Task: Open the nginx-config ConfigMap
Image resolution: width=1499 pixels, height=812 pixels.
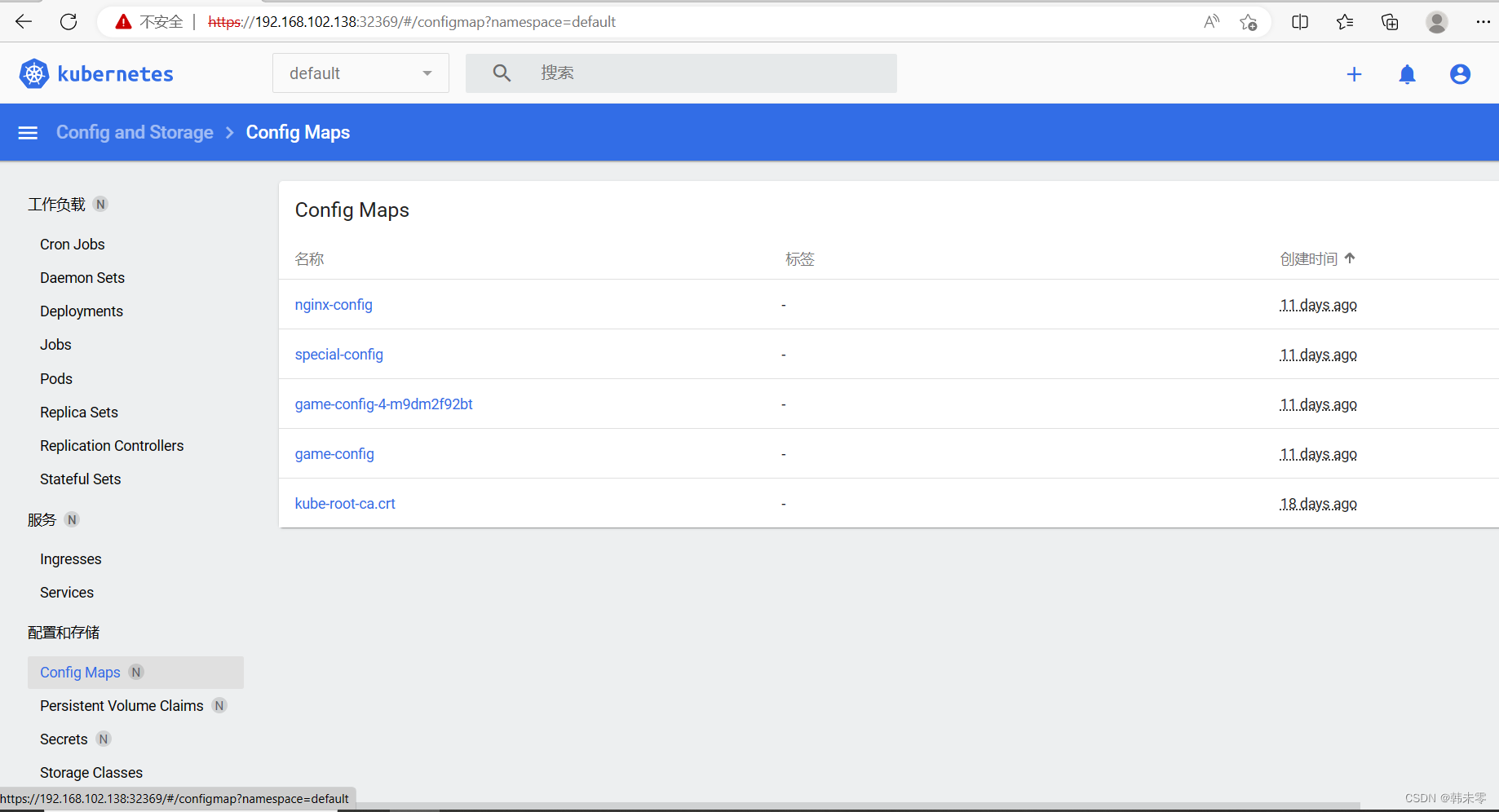Action: click(334, 304)
